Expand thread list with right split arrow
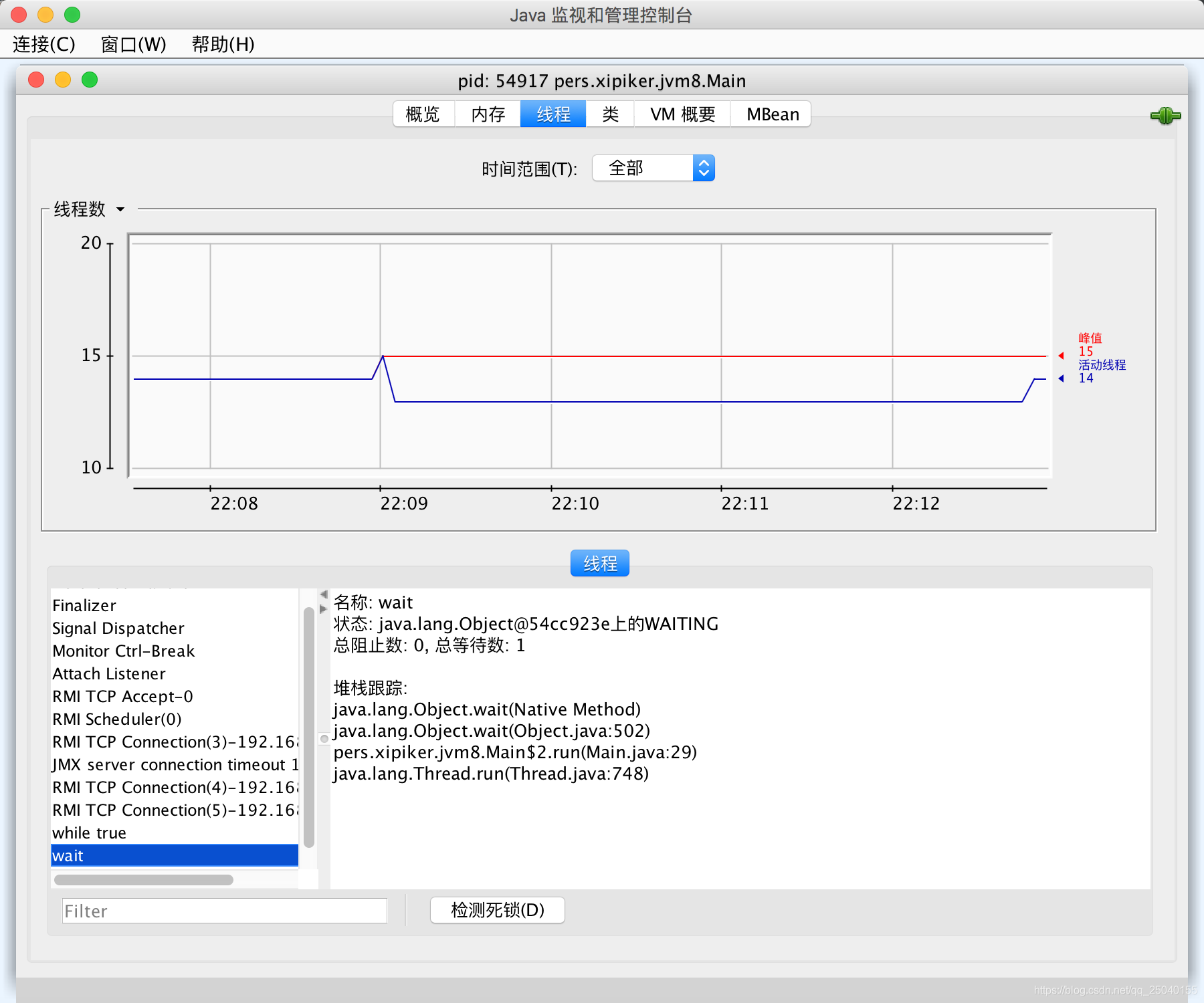 [x=324, y=609]
